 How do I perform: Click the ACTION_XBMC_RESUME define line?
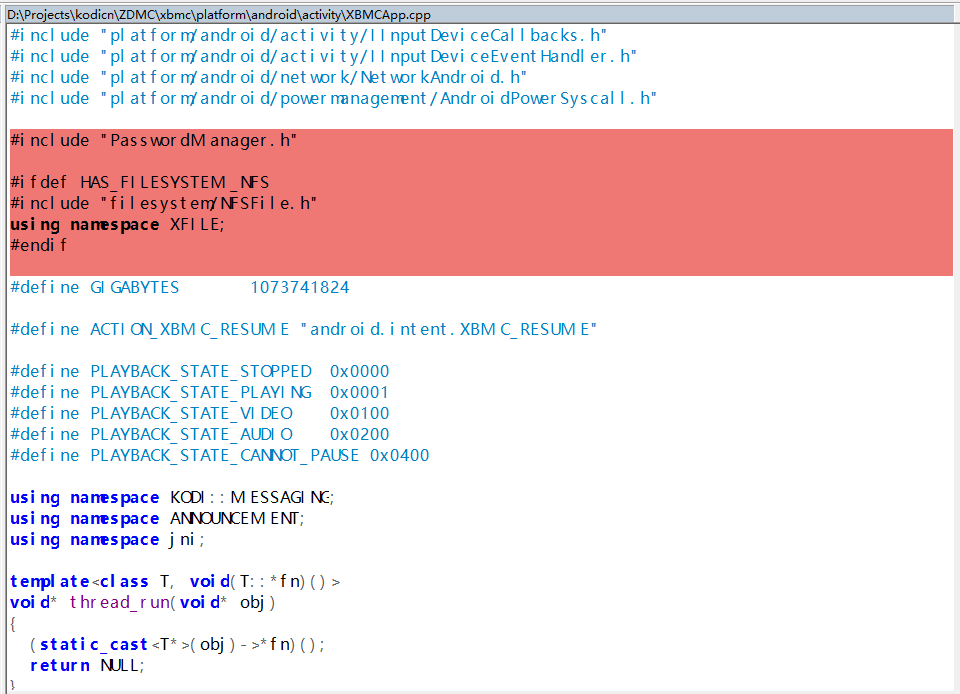click(303, 329)
